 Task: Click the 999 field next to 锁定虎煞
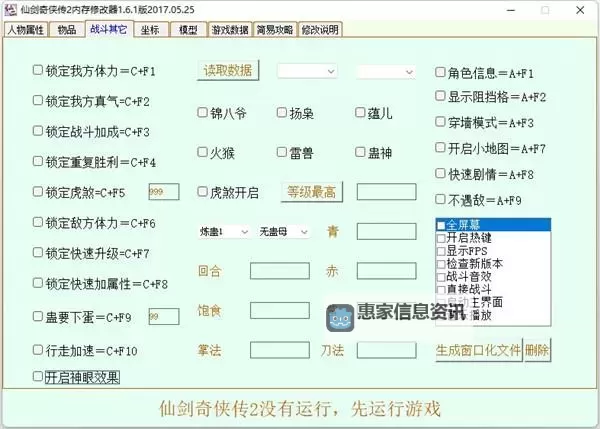point(164,192)
